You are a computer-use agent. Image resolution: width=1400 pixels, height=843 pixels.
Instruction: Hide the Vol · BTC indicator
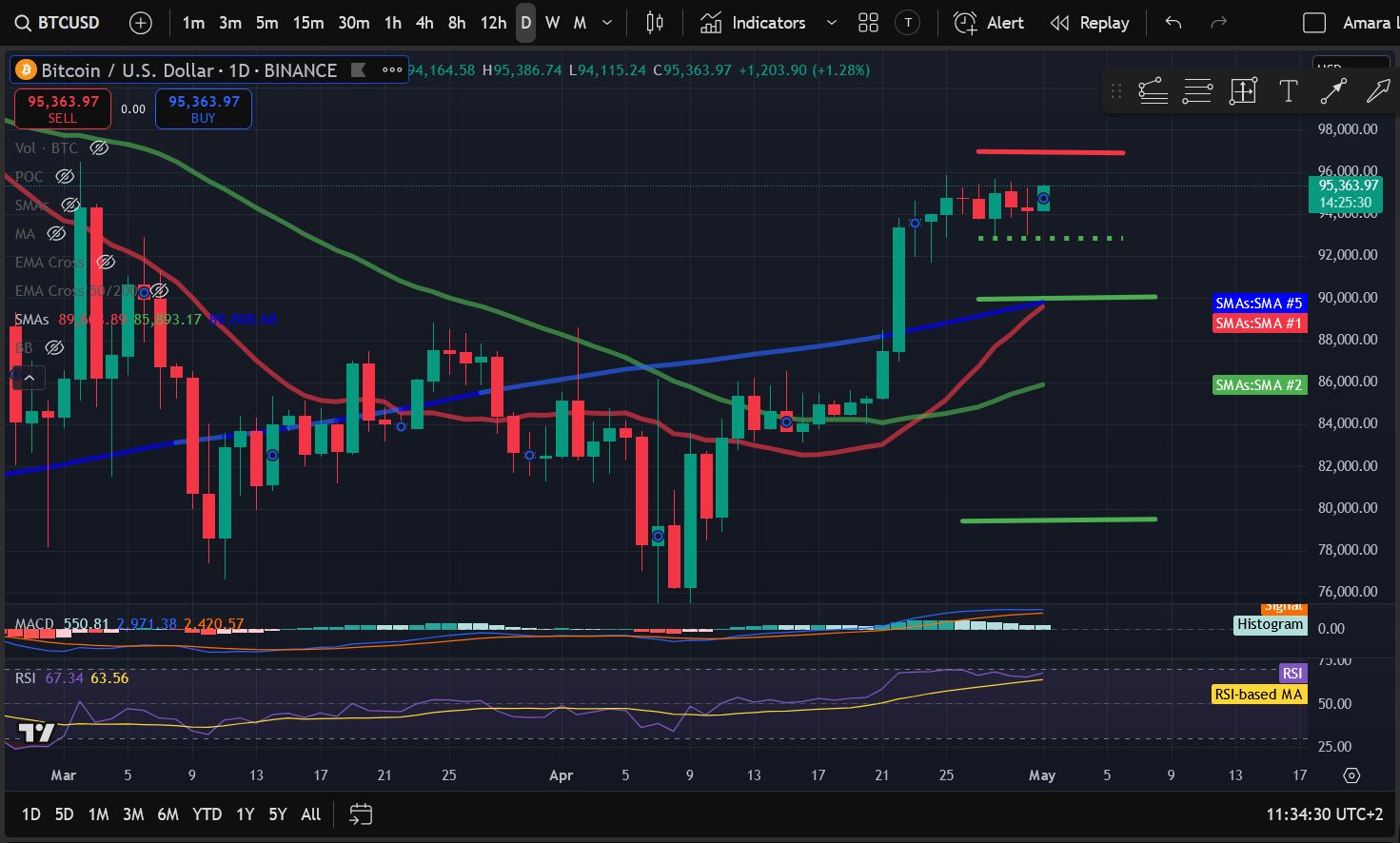pyautogui.click(x=98, y=147)
